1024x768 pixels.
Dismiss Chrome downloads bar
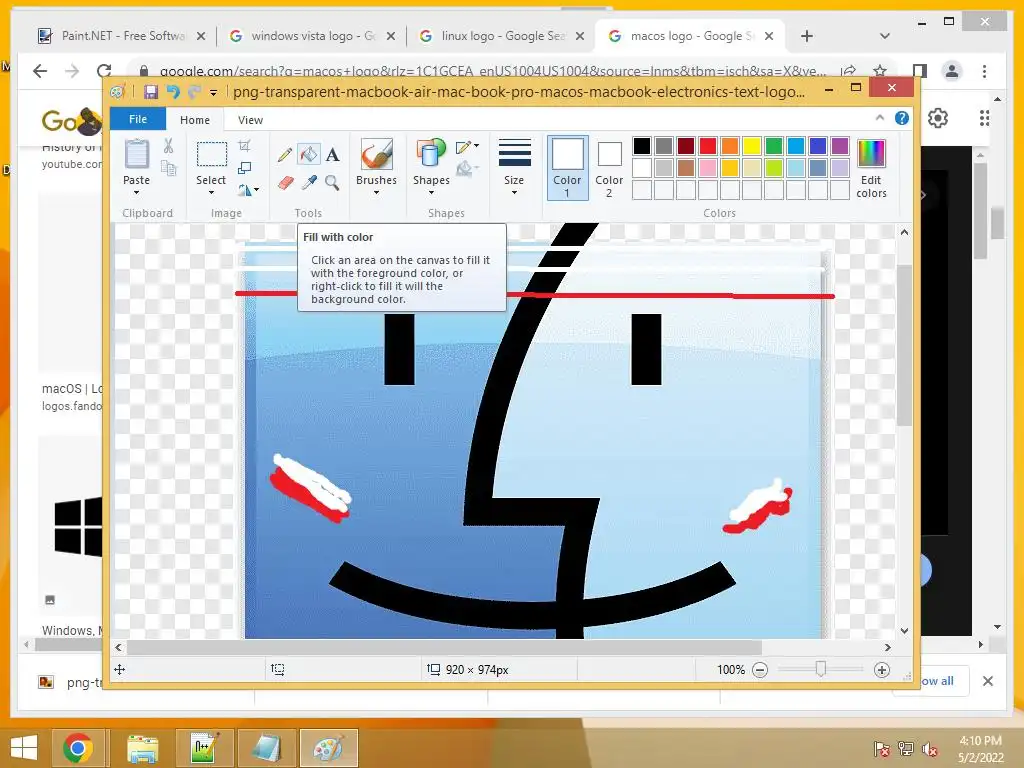(987, 681)
